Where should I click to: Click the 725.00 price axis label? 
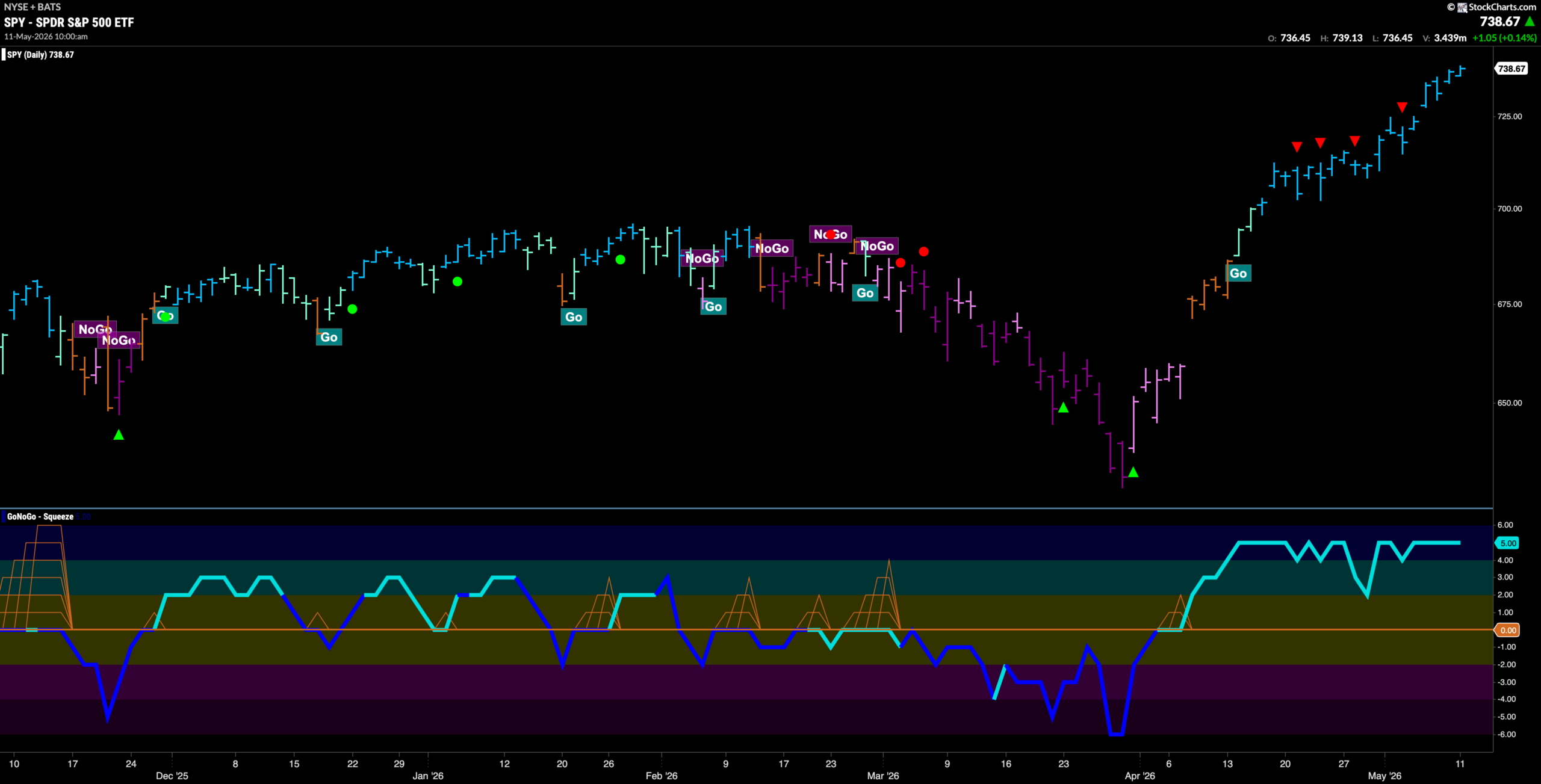pos(1510,116)
